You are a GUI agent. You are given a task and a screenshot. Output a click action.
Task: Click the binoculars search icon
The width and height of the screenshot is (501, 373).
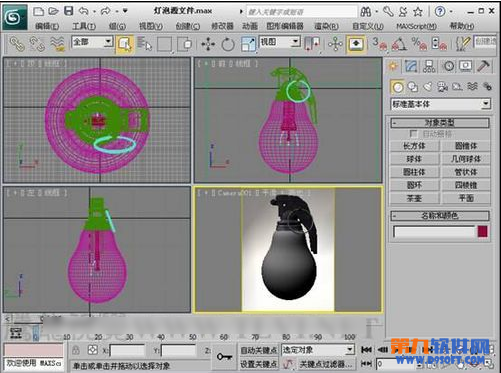(366, 12)
